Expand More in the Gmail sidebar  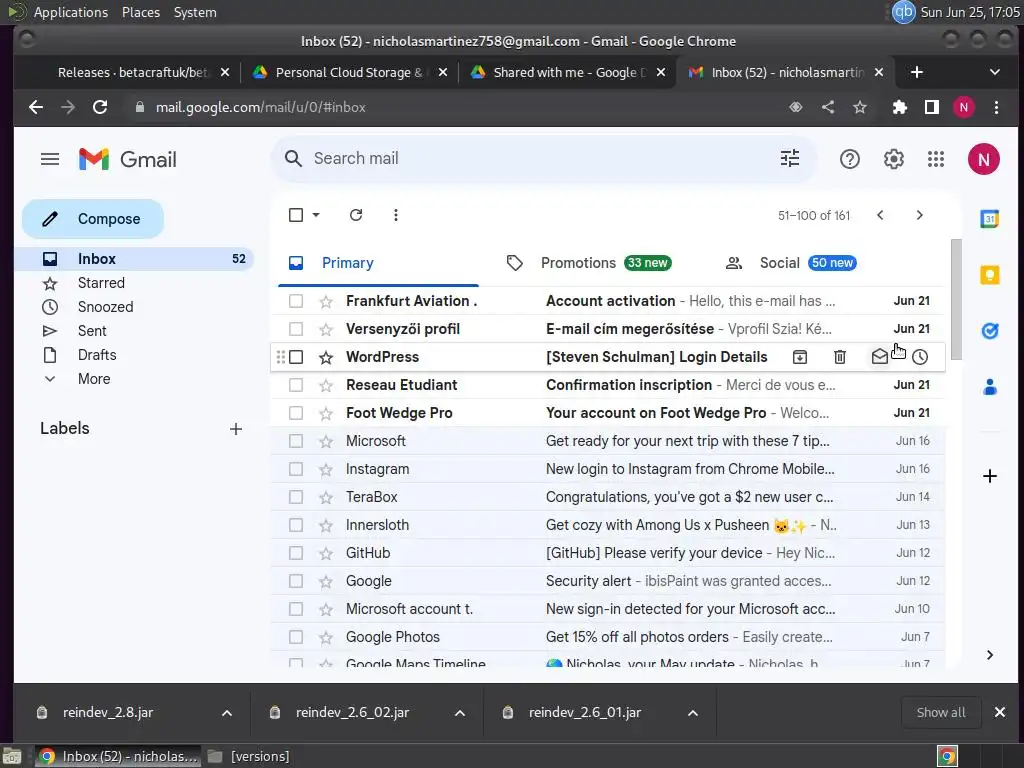coord(93,379)
